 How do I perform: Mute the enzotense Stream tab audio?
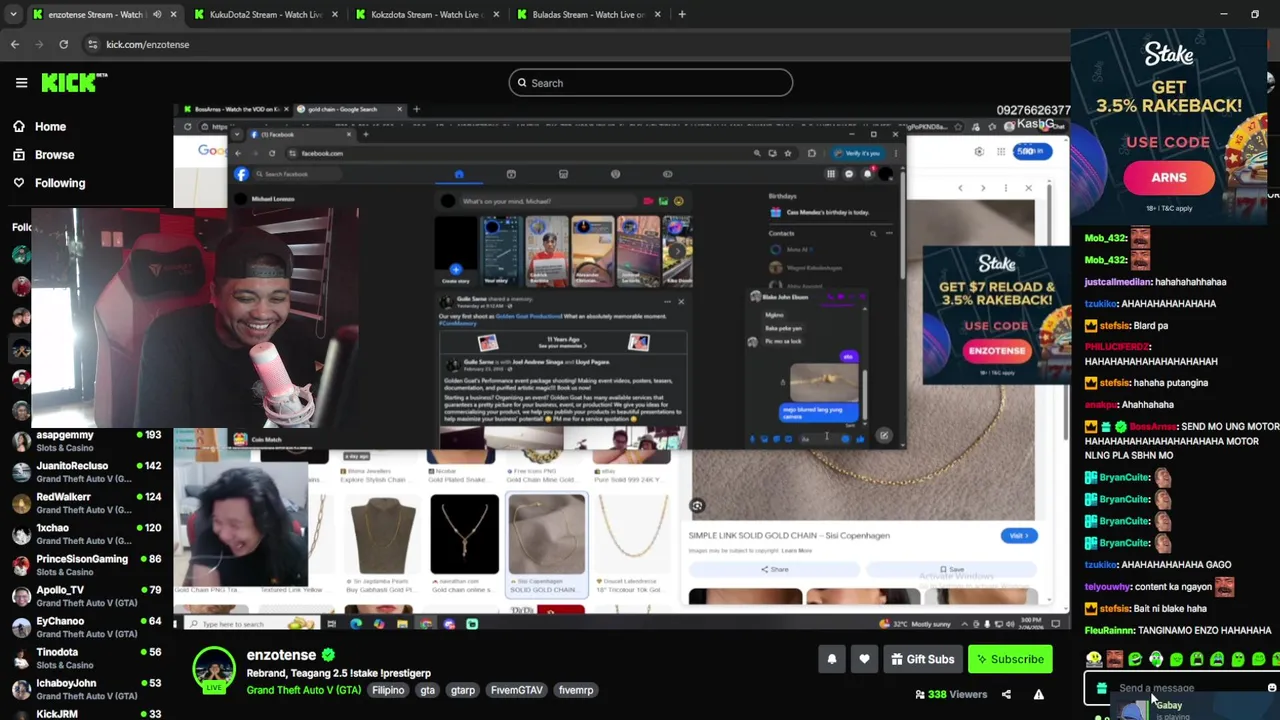pyautogui.click(x=157, y=15)
